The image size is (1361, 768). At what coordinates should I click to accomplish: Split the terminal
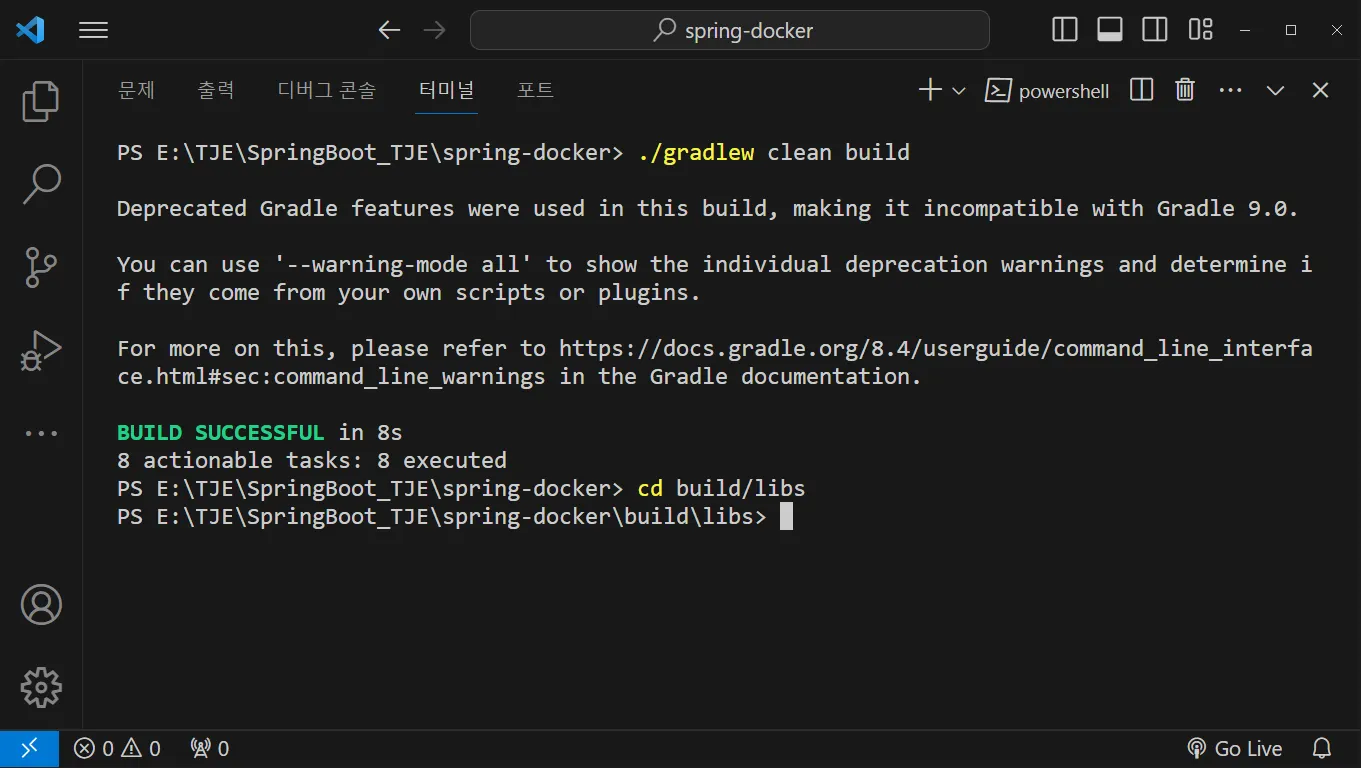pos(1141,90)
